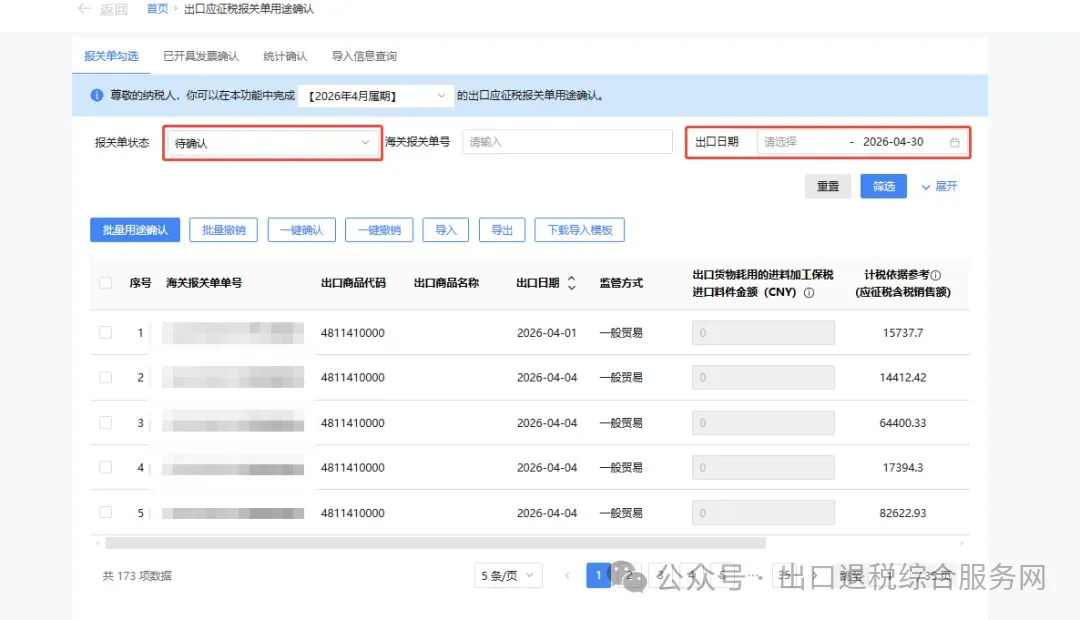Click the previous page arrow in pagination

pyautogui.click(x=567, y=575)
